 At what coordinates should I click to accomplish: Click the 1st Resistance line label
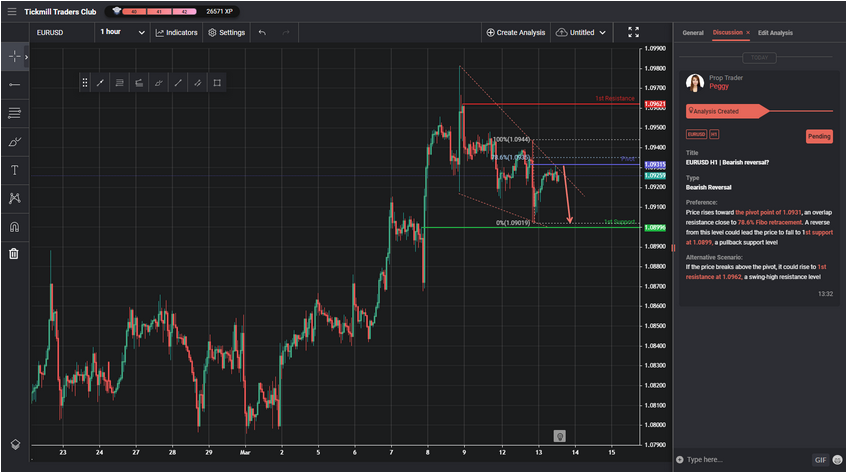coord(615,99)
